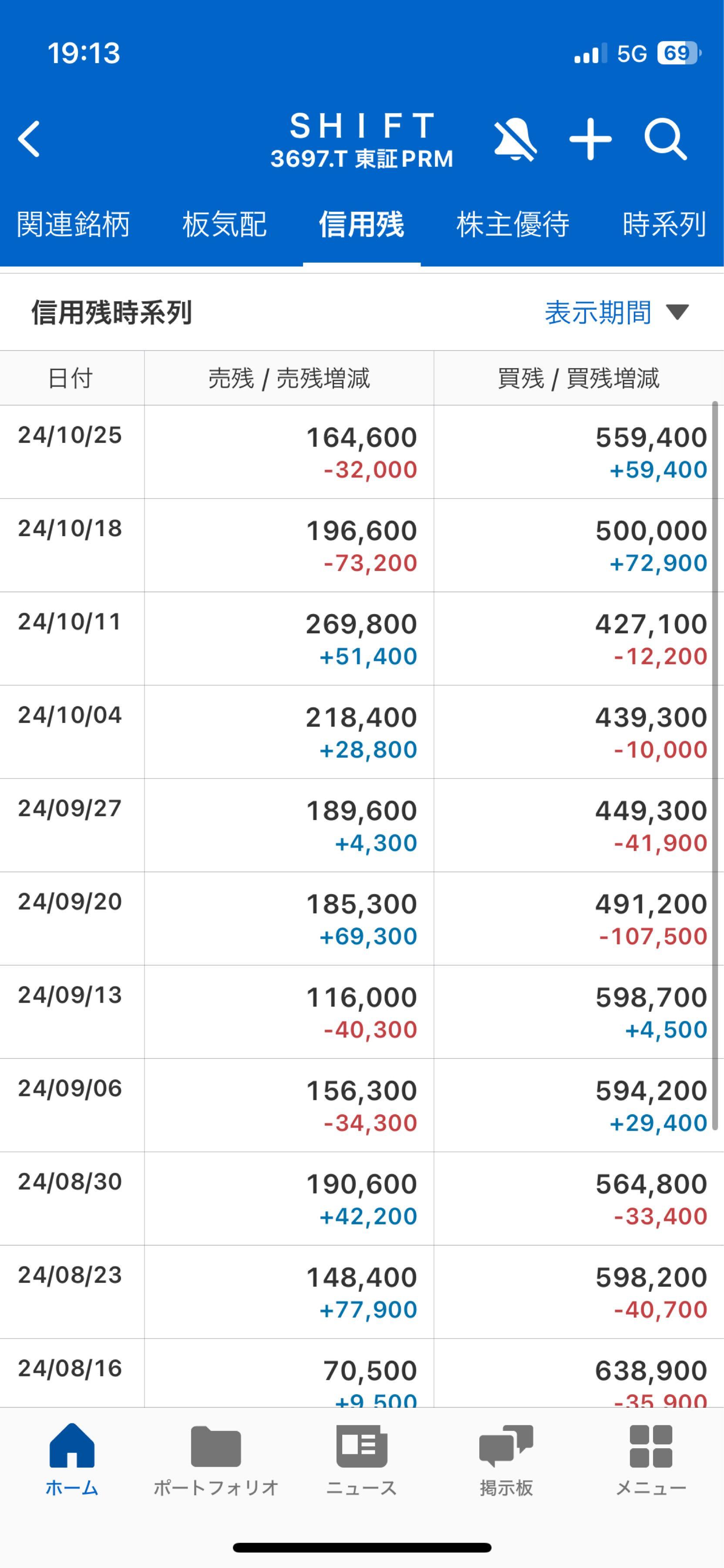
Task: Select the 信用残 tab
Action: 361,225
